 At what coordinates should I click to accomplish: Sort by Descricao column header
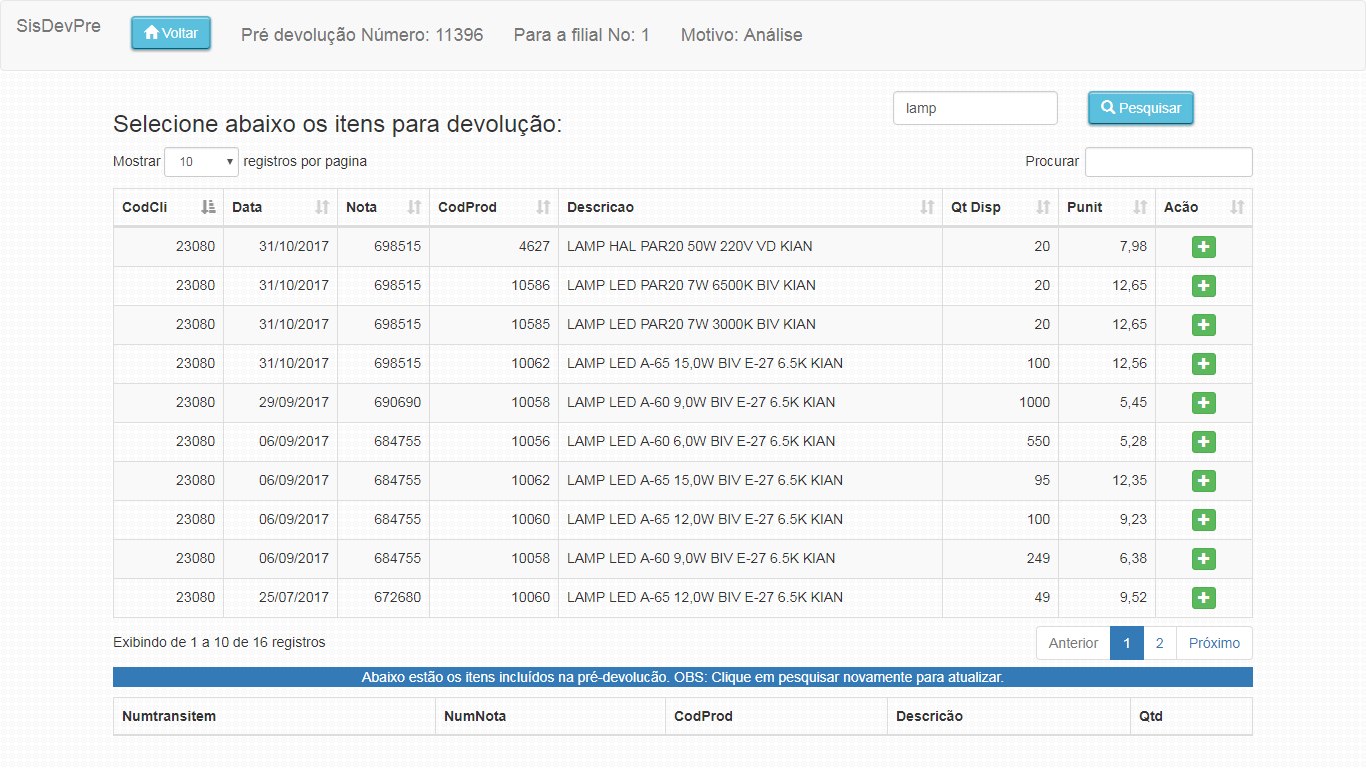pyautogui.click(x=750, y=207)
